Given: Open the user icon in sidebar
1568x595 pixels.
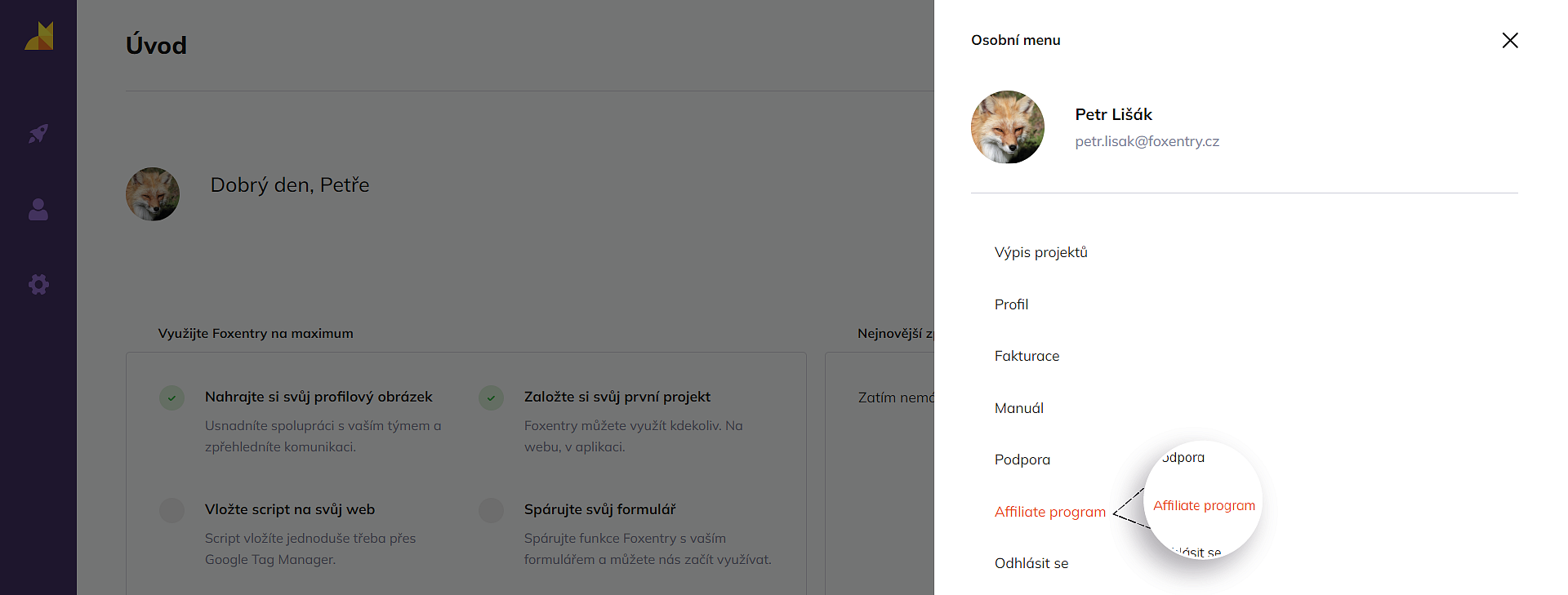Looking at the screenshot, I should click(x=38, y=210).
